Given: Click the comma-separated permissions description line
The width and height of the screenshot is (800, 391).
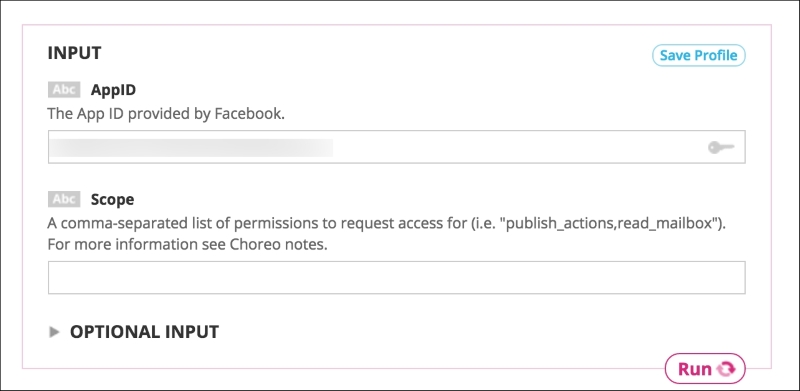Looking at the screenshot, I should pyautogui.click(x=386, y=224).
